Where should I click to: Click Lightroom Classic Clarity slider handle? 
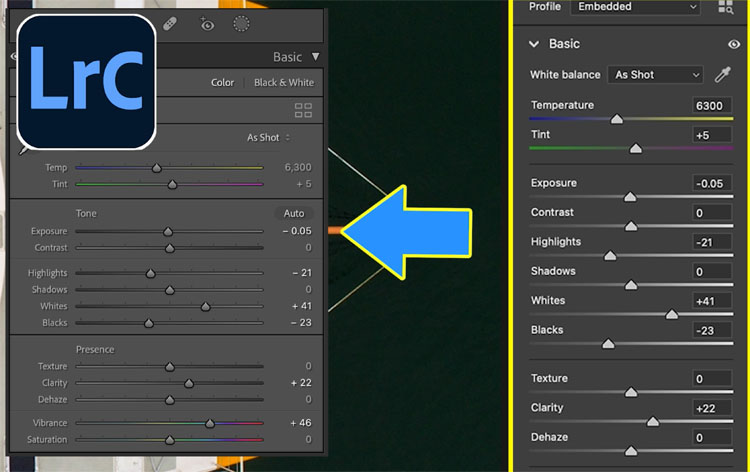[x=189, y=384]
